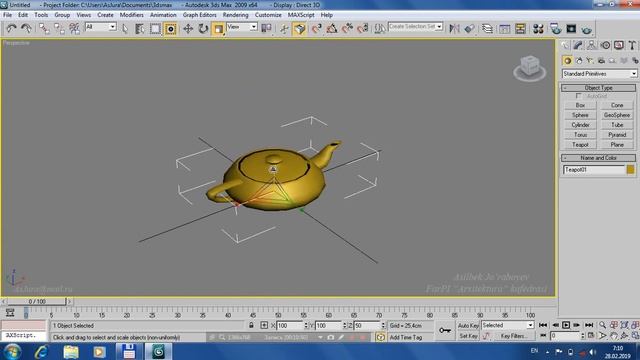Open Curve Editor icon

tap(504, 29)
